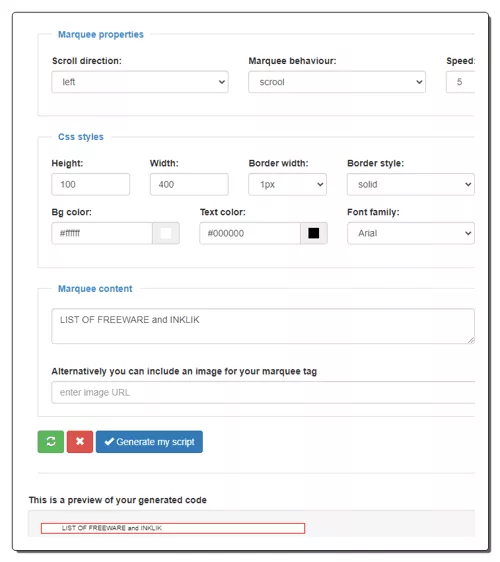Click the textarea resize handle corner
Screen dimensions: 500x562
click(x=471, y=340)
